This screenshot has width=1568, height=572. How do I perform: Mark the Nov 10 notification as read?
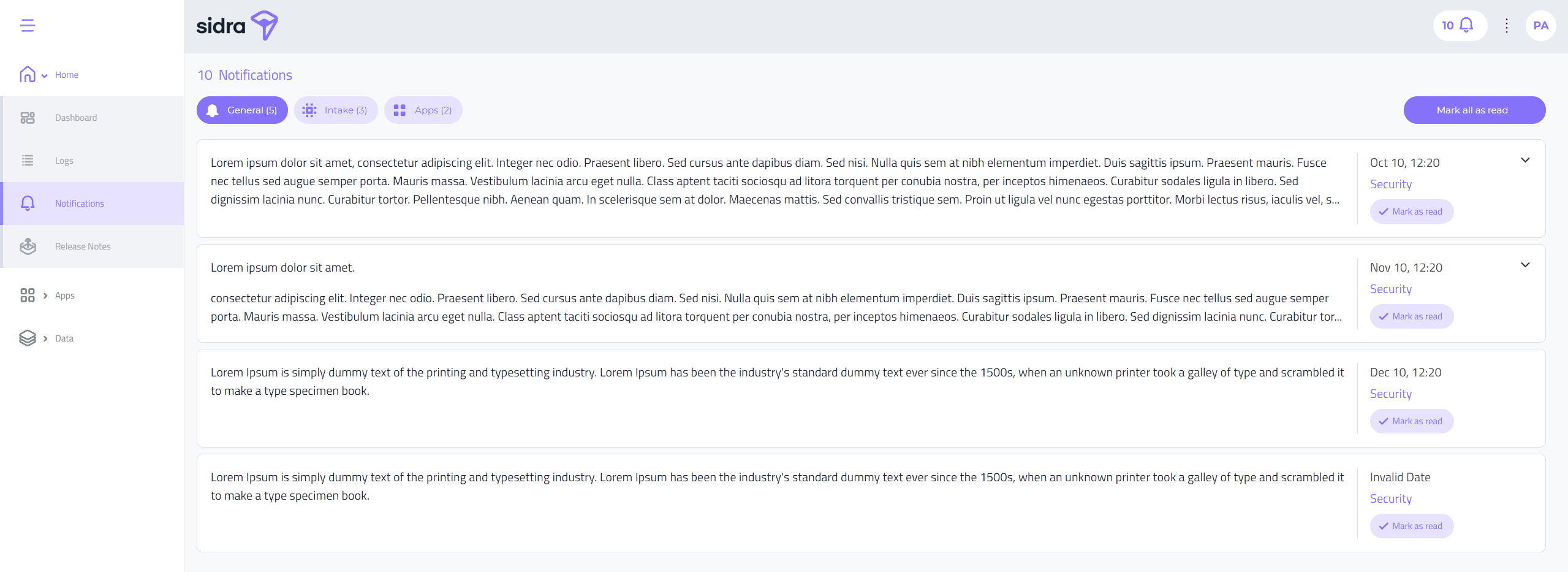[1411, 316]
